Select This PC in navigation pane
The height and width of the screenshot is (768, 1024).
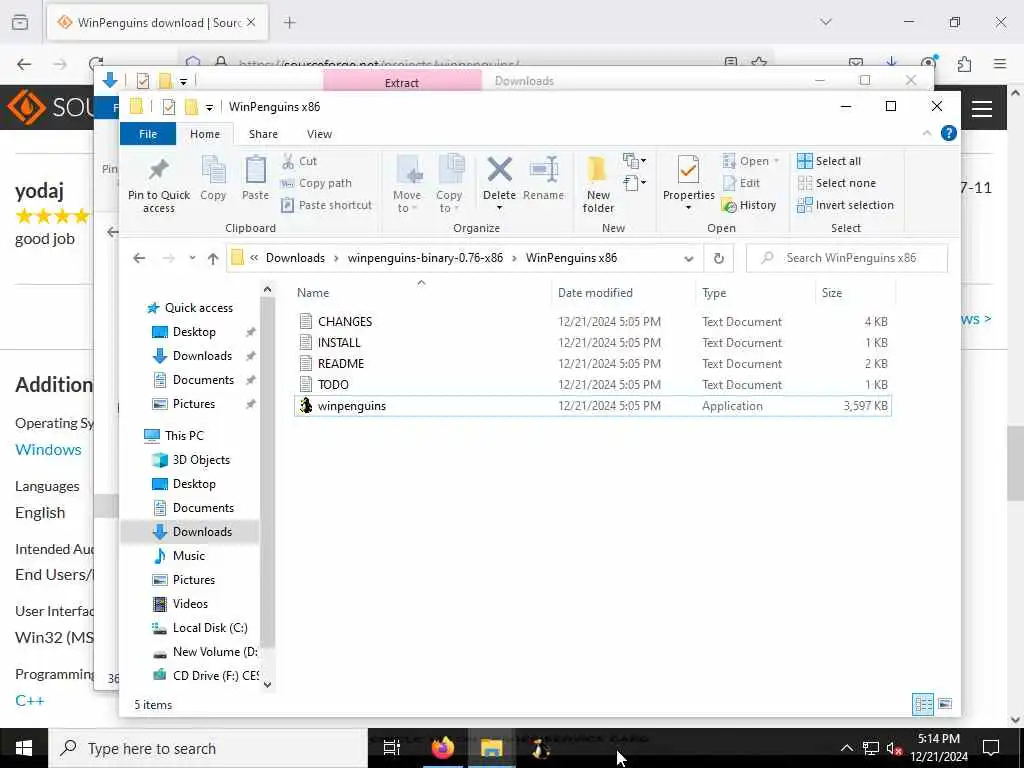tap(173, 436)
